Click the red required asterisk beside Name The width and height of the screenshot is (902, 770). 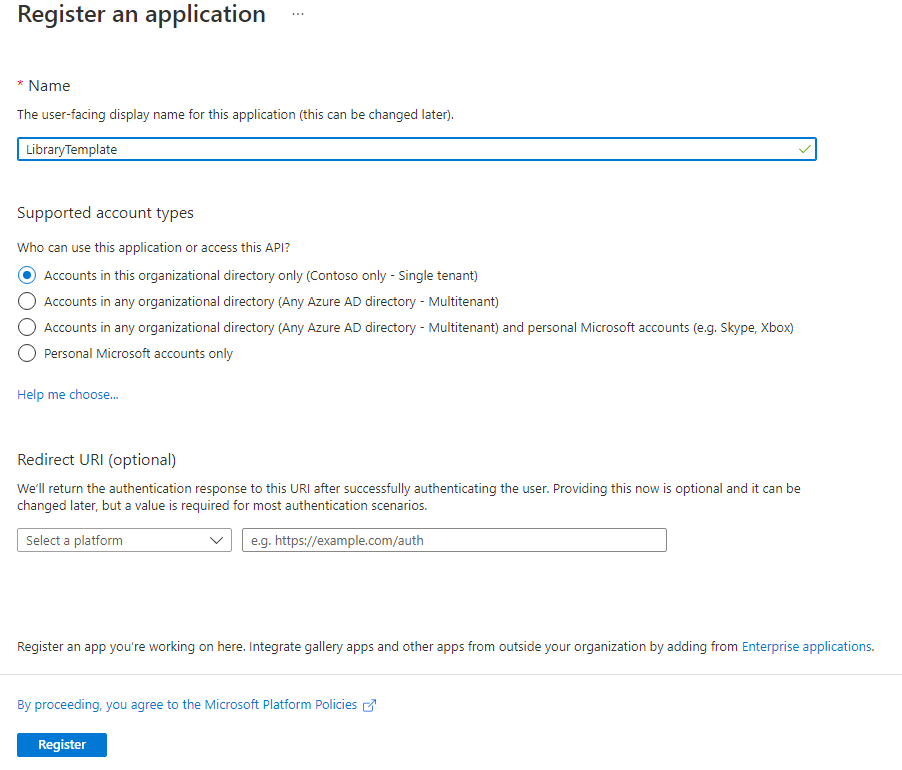coord(20,85)
